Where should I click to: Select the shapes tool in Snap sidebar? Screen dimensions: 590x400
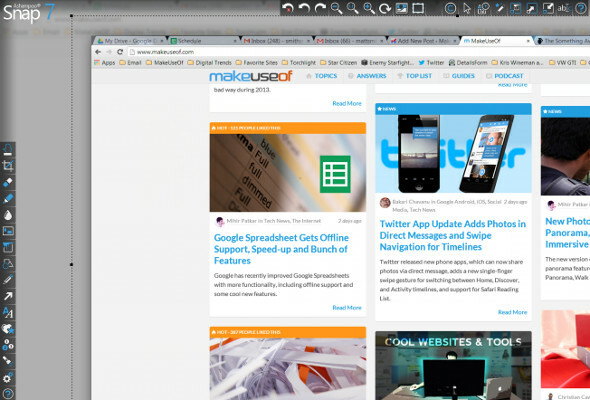[x=8, y=263]
